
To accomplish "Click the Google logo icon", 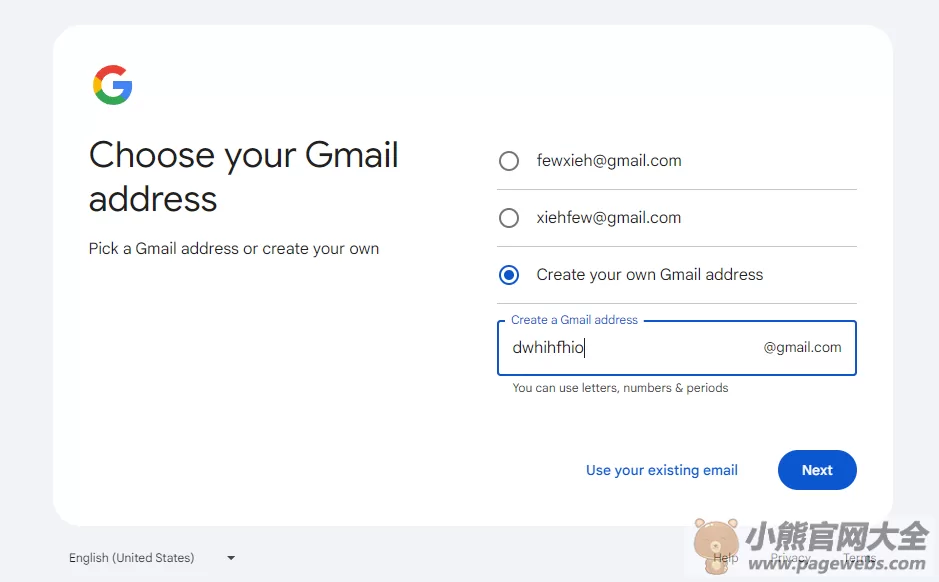I will [x=113, y=85].
